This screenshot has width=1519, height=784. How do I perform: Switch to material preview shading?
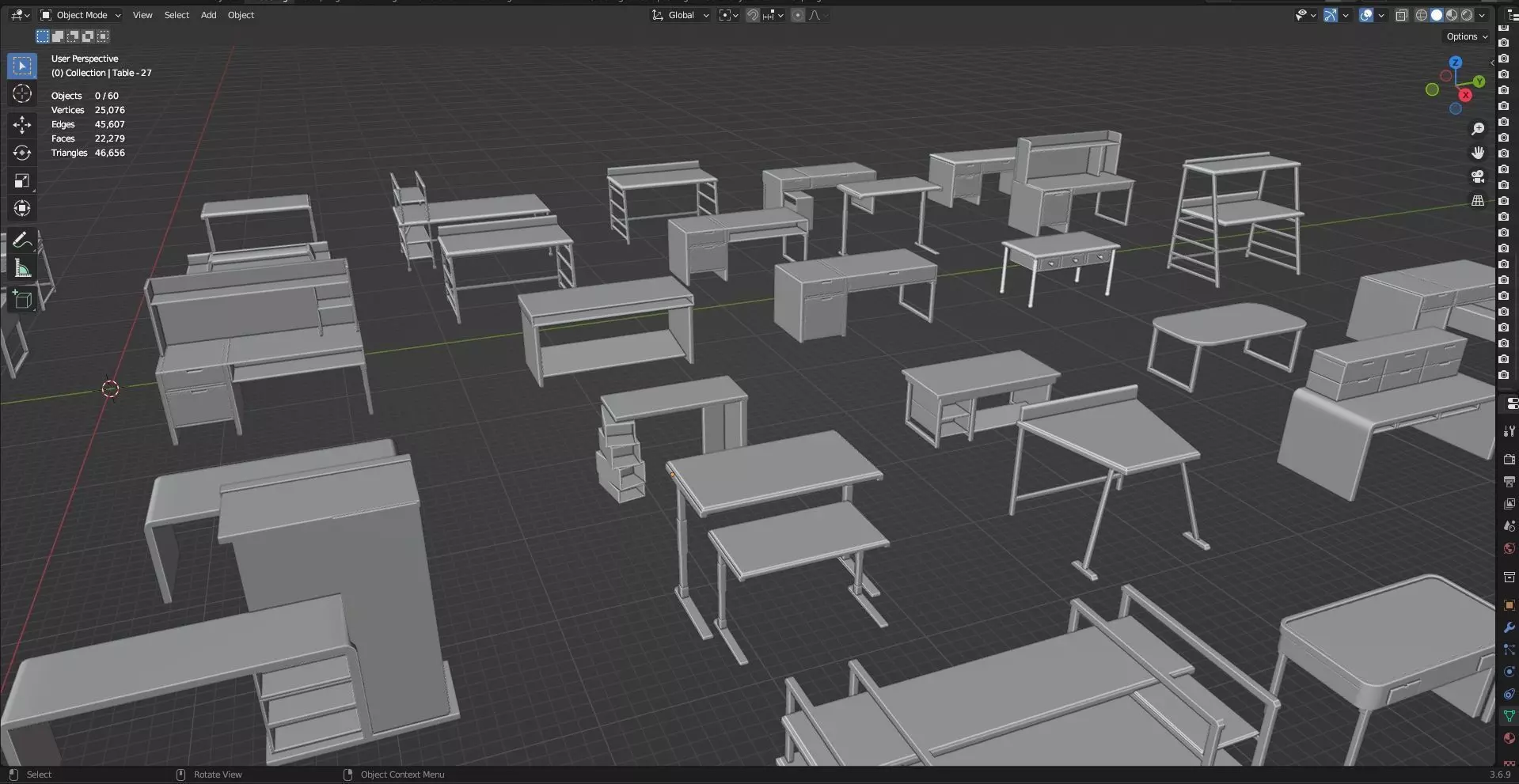1452,15
